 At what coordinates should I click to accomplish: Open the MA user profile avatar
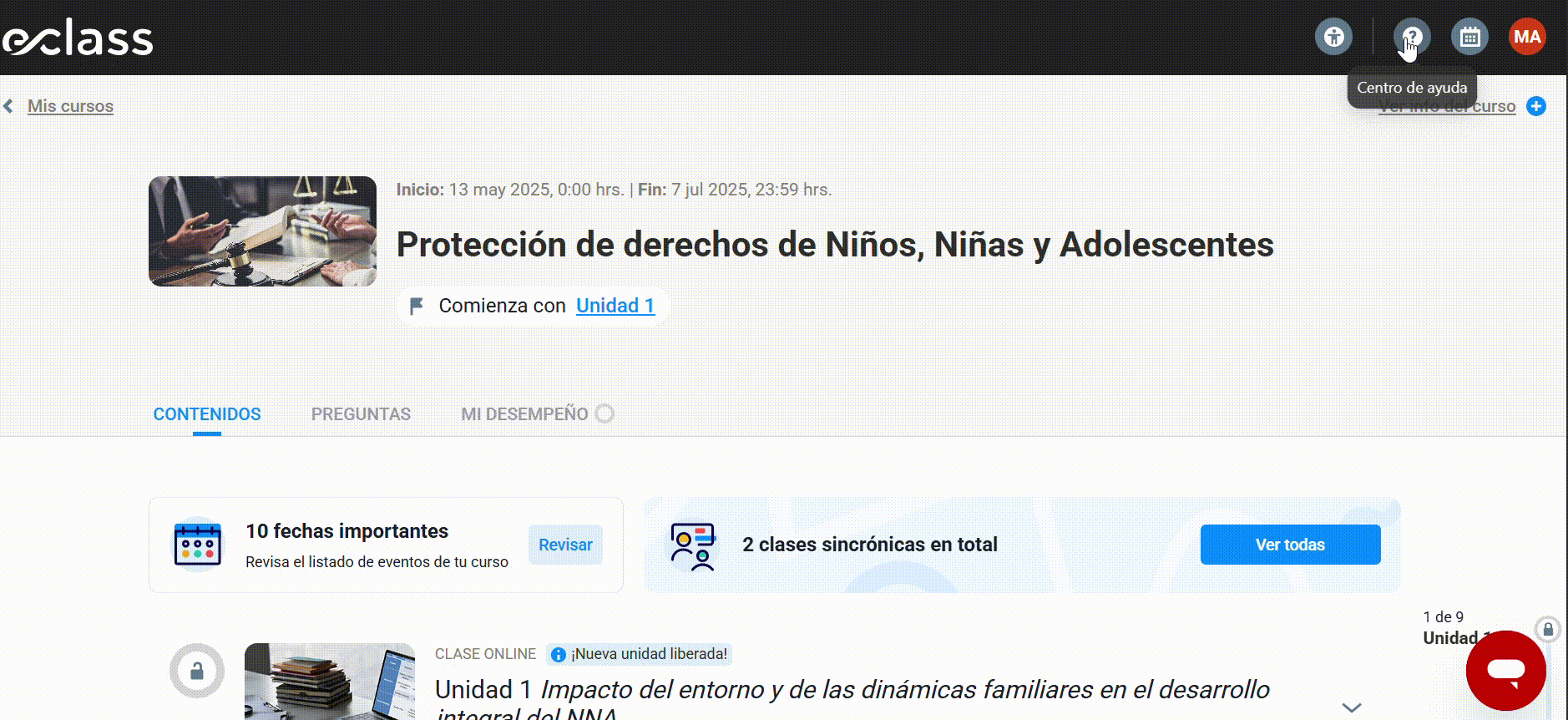1527,37
